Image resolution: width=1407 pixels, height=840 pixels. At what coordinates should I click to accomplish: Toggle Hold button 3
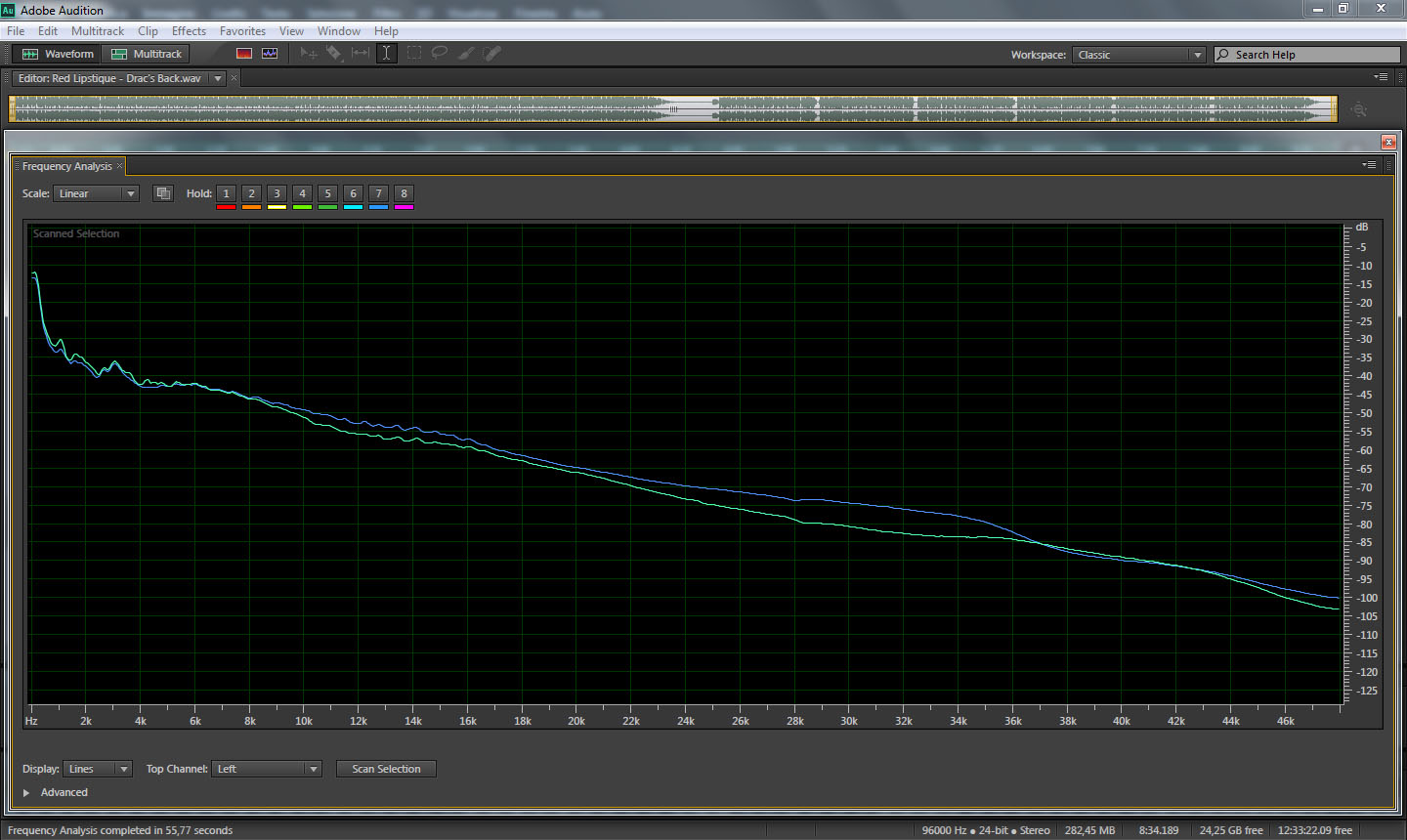pos(277,193)
